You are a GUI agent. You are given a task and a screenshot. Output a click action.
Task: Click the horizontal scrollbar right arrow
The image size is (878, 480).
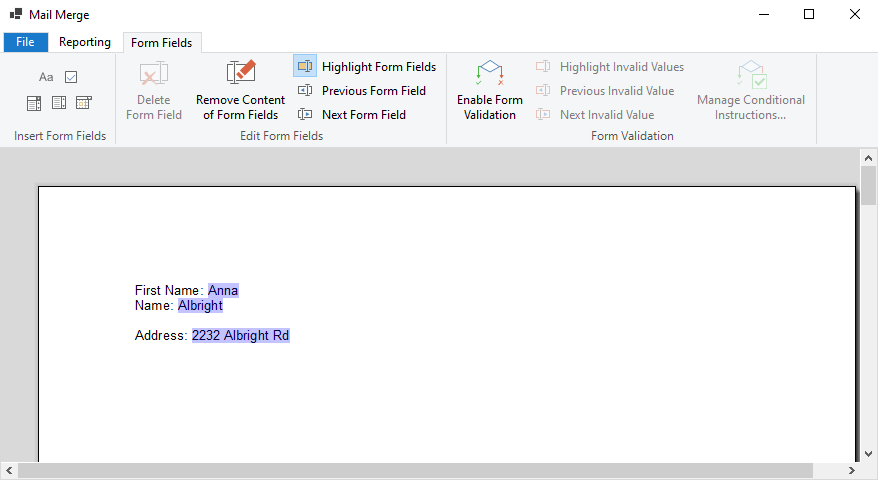click(852, 470)
